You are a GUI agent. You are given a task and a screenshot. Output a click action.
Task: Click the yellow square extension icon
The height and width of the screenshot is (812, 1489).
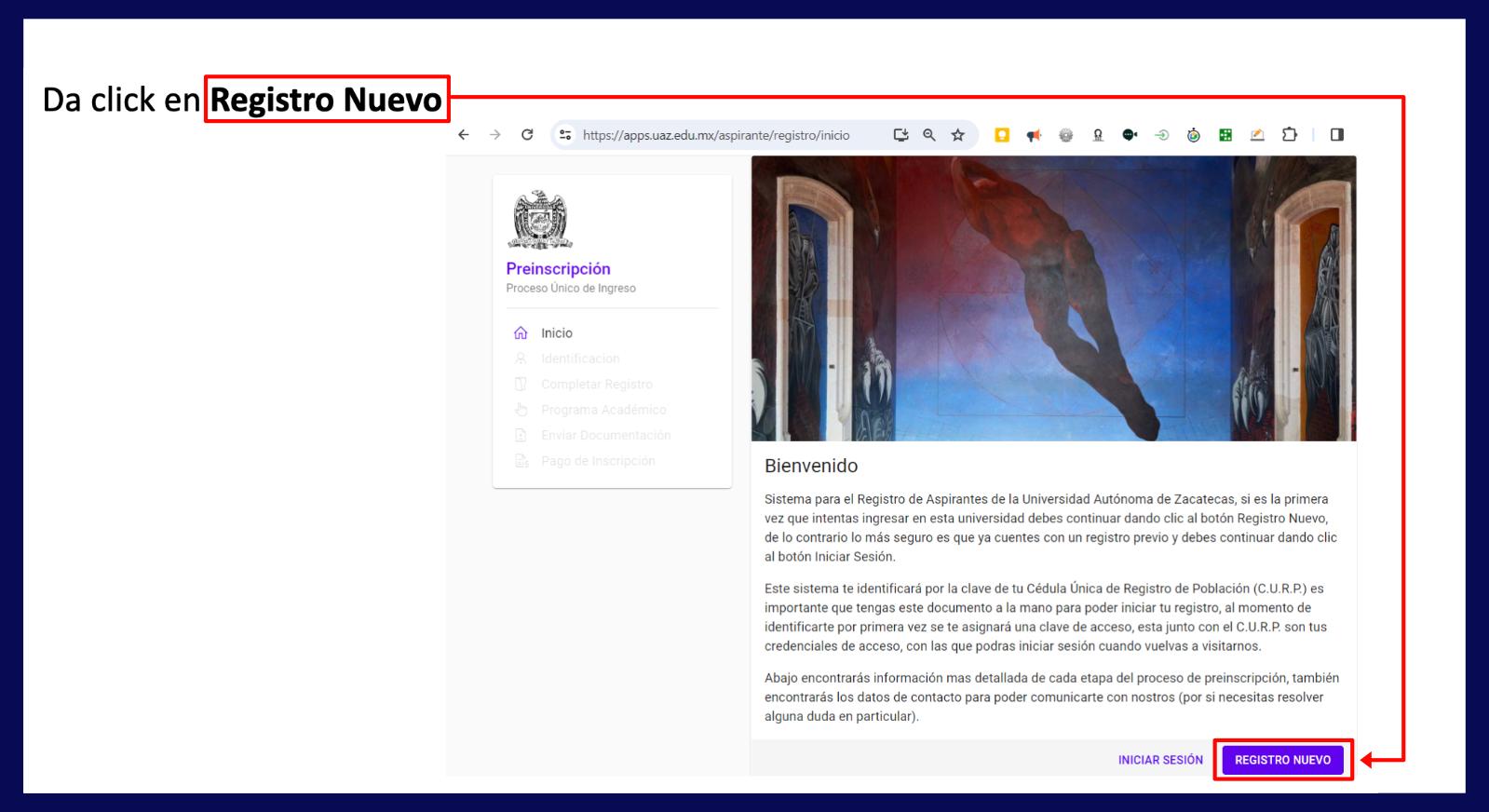tap(1002, 135)
